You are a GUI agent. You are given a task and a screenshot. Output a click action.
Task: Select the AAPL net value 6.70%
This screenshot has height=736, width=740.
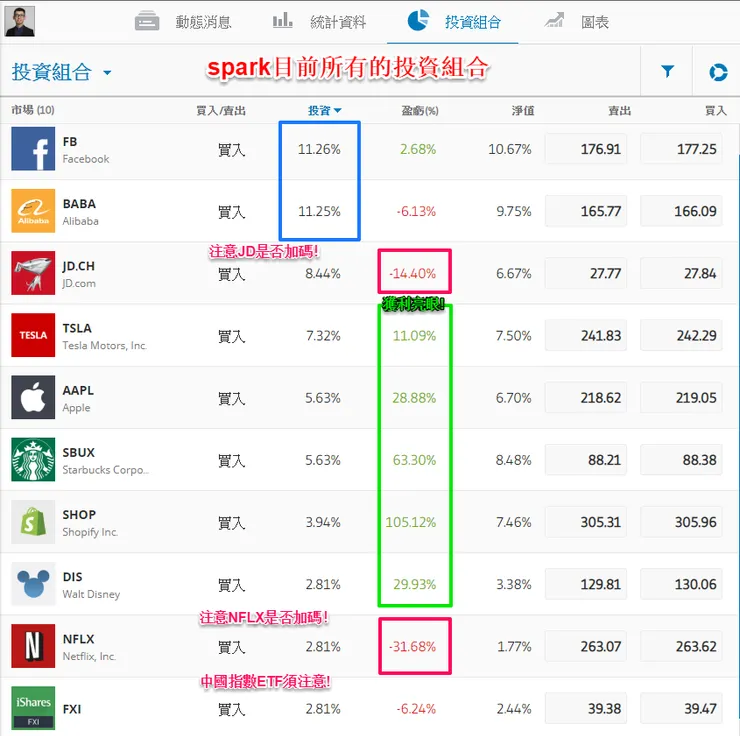click(x=513, y=398)
